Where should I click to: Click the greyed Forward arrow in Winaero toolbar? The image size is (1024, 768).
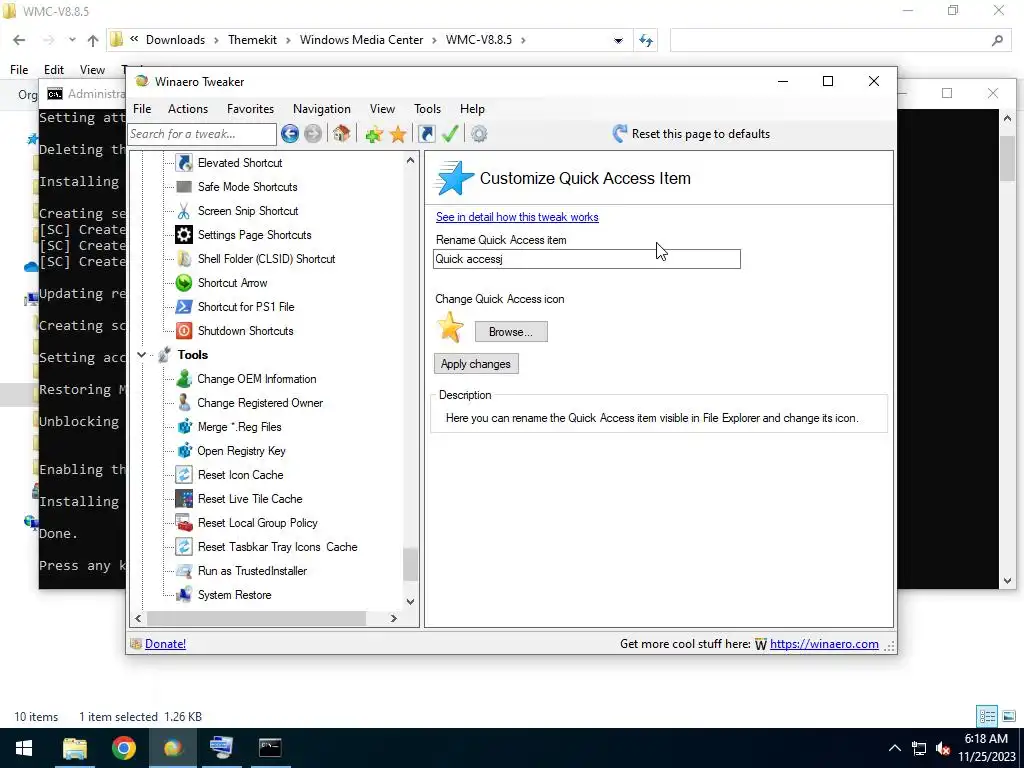tap(313, 134)
